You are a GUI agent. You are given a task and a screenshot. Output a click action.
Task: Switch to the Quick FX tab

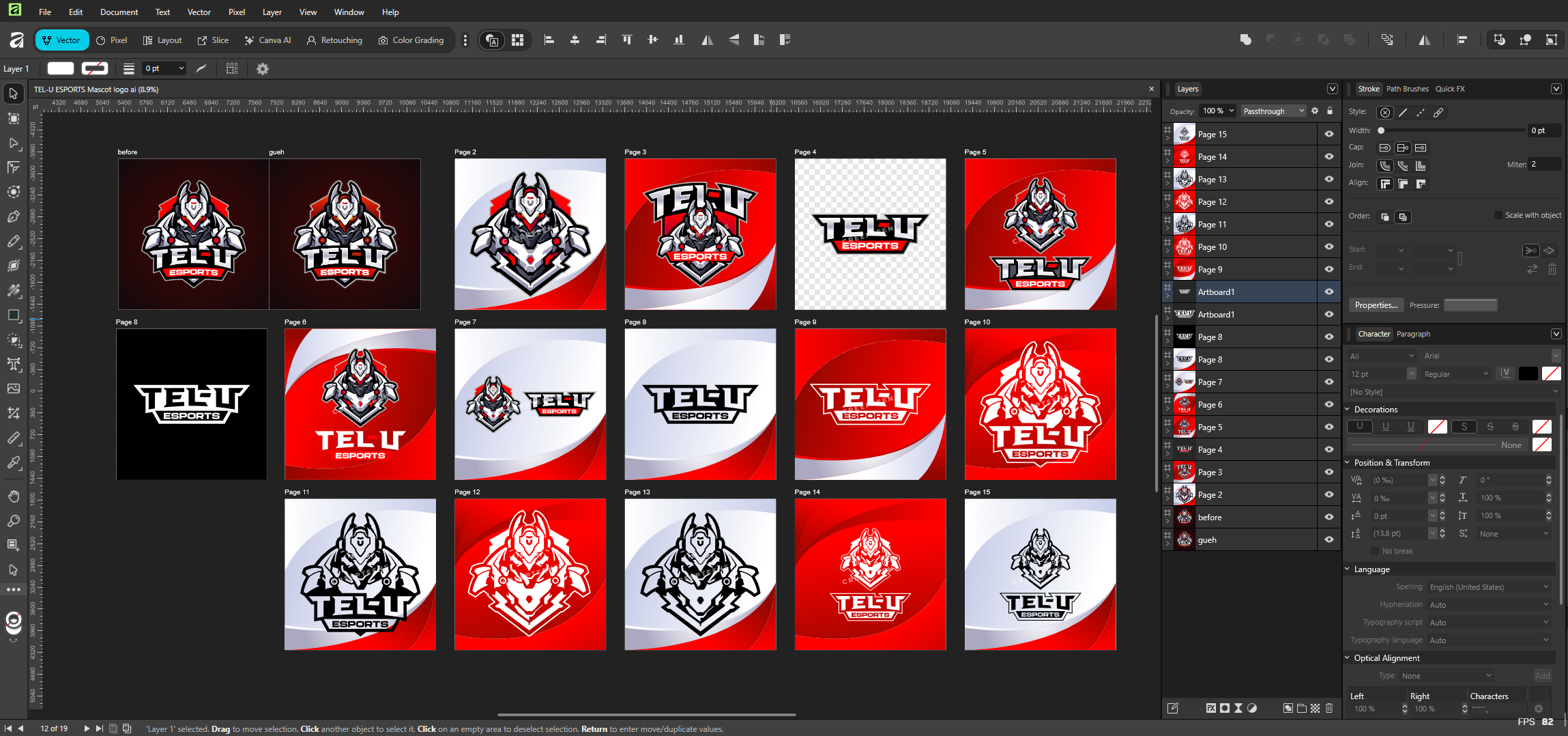click(x=1450, y=89)
